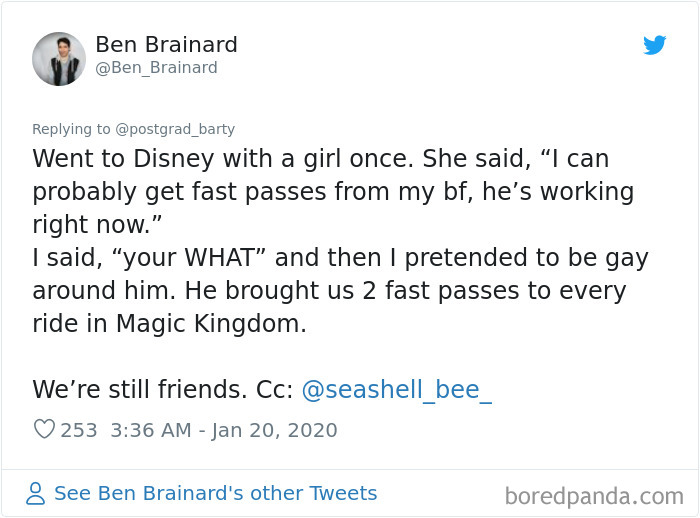700x518 pixels.
Task: See Ben Brainard's other Tweets
Action: (x=215, y=493)
